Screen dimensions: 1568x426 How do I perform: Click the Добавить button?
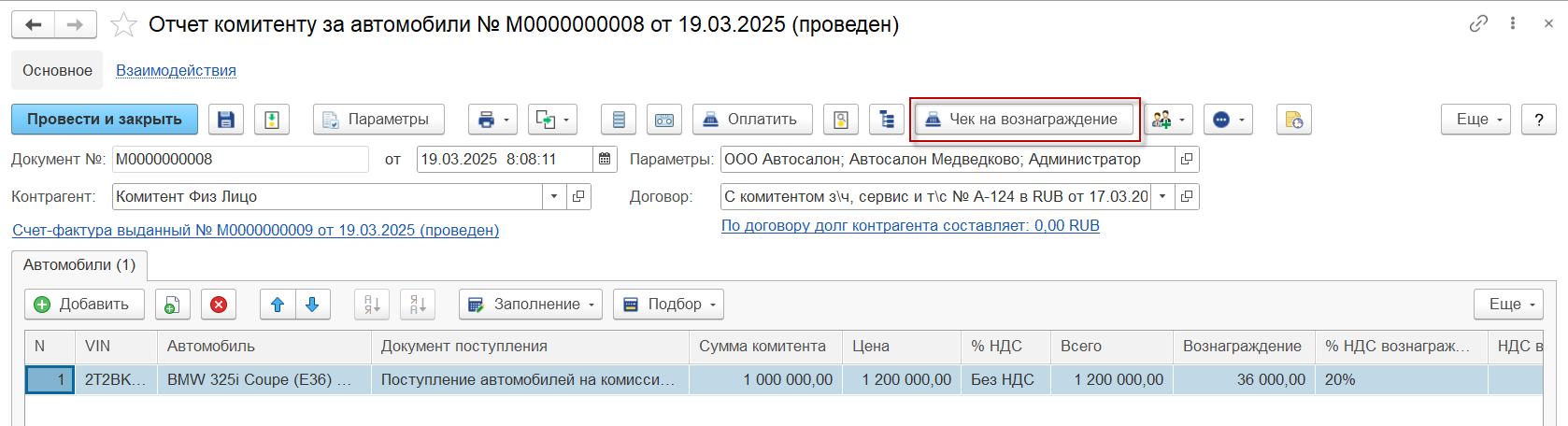(84, 305)
